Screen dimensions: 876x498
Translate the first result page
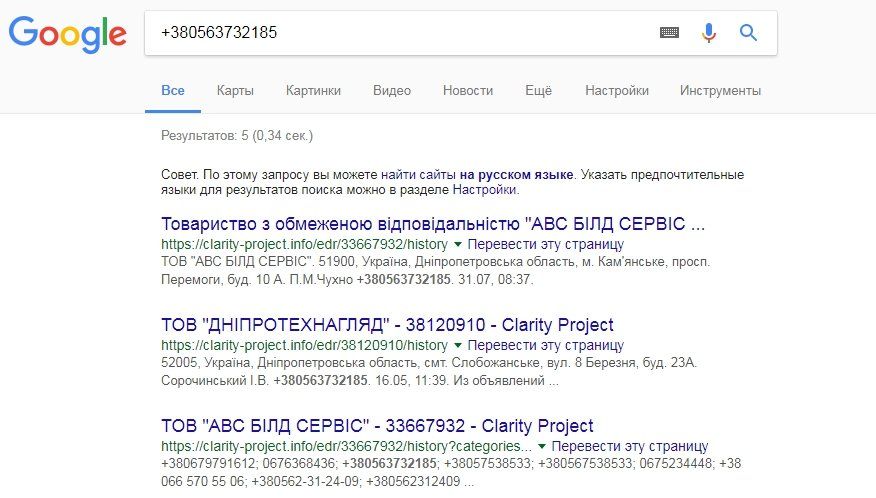pyautogui.click(x=545, y=244)
